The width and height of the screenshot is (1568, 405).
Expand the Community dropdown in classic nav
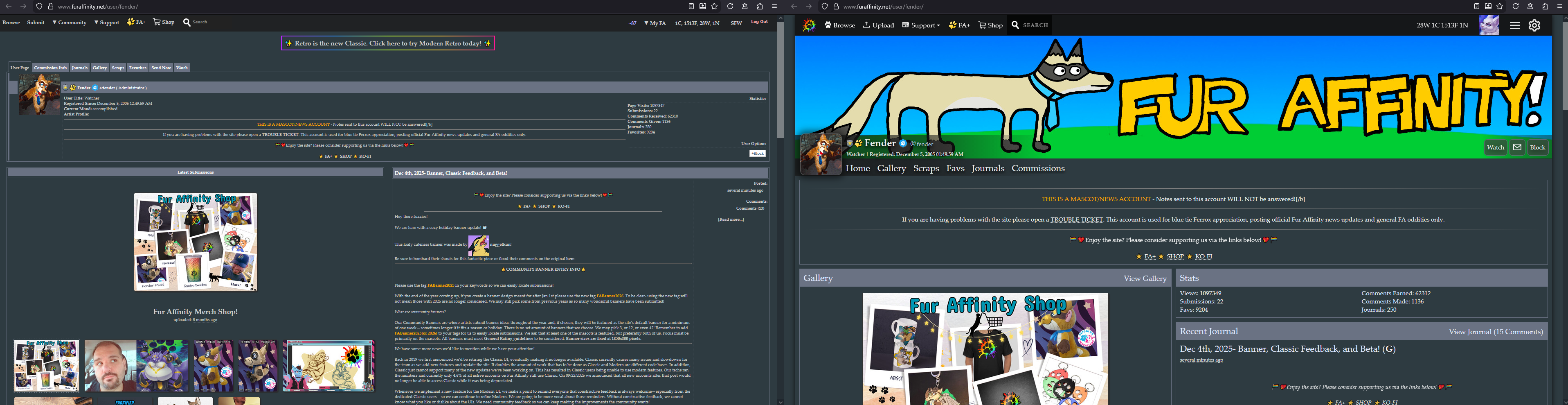point(70,23)
